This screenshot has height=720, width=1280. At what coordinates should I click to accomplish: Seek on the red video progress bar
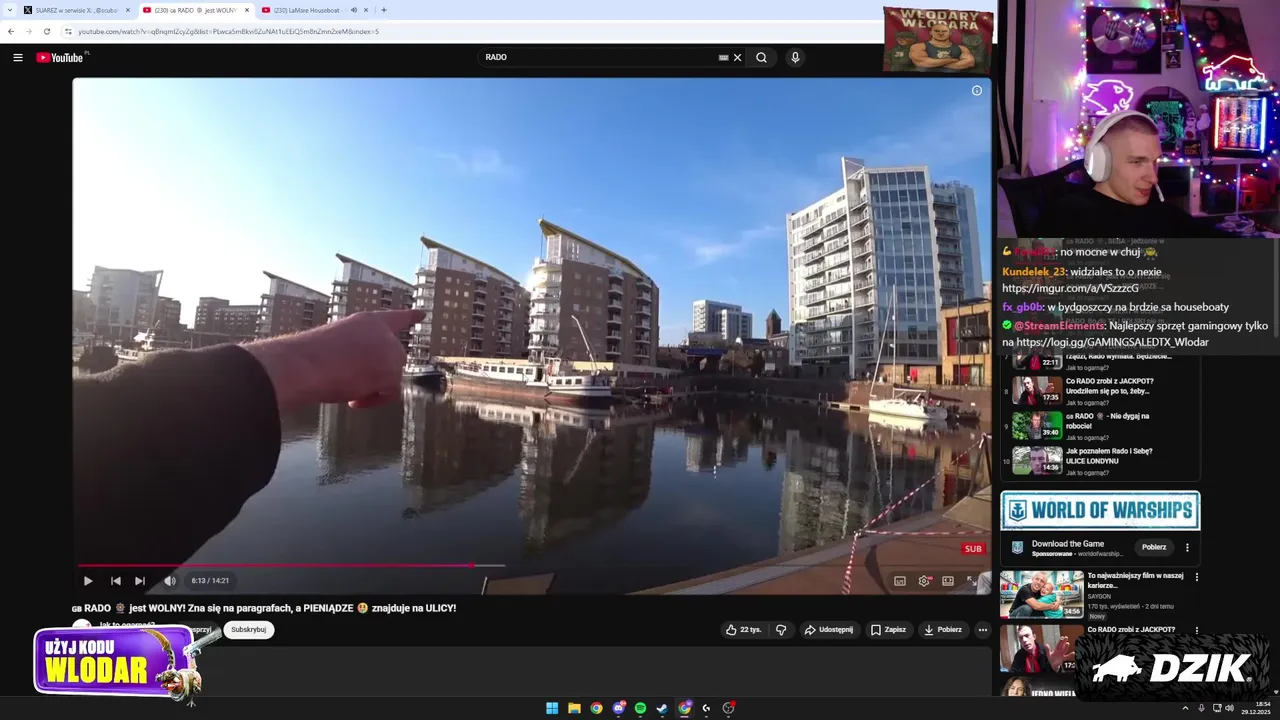coord(531,565)
